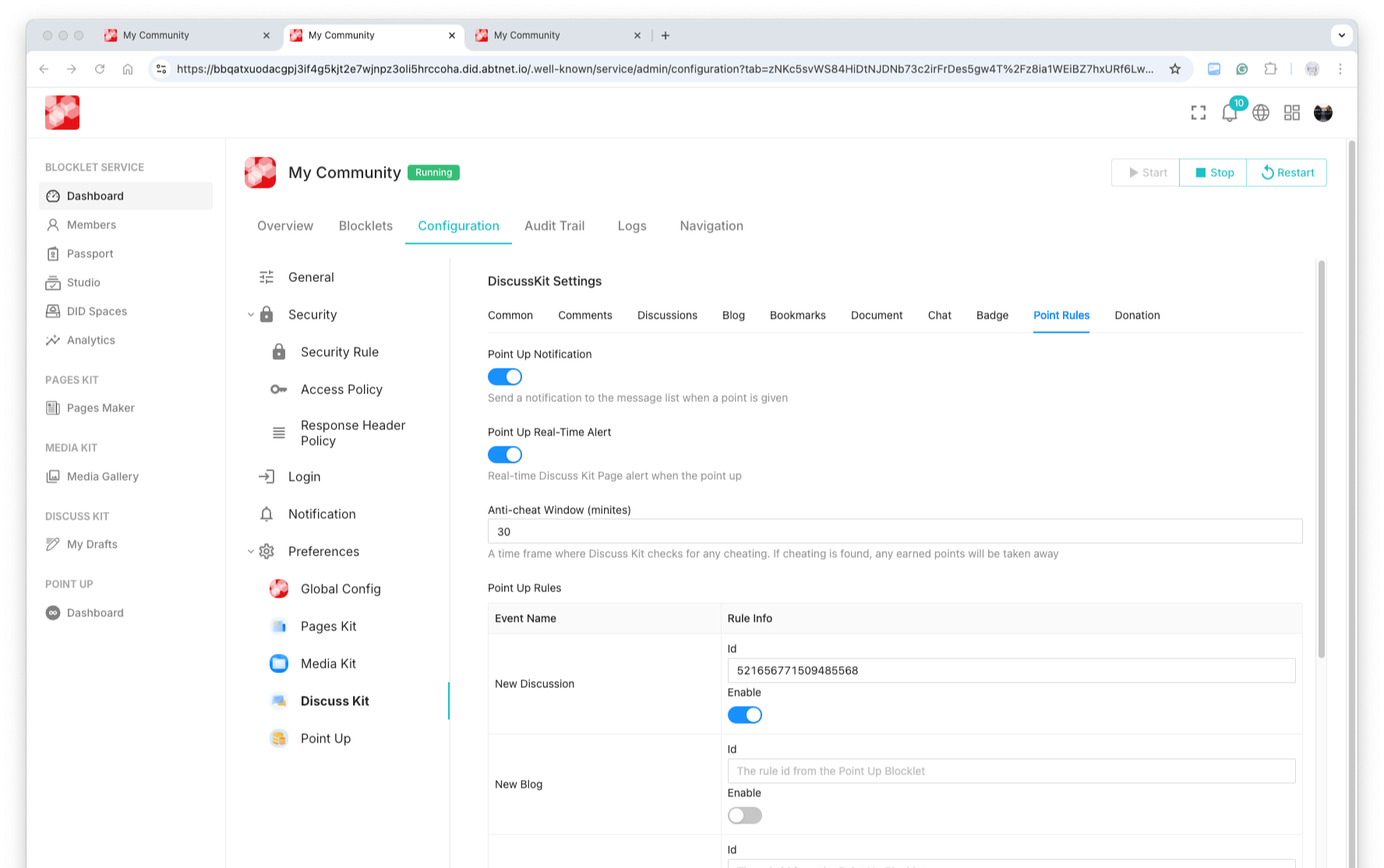Toggle fullscreen mode icon
1384x868 pixels.
point(1198,113)
